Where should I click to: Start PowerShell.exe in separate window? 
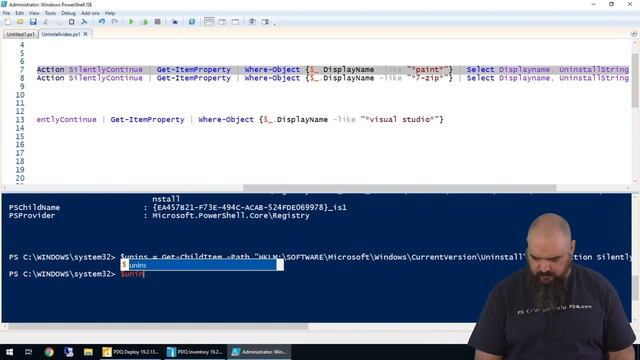coord(191,22)
